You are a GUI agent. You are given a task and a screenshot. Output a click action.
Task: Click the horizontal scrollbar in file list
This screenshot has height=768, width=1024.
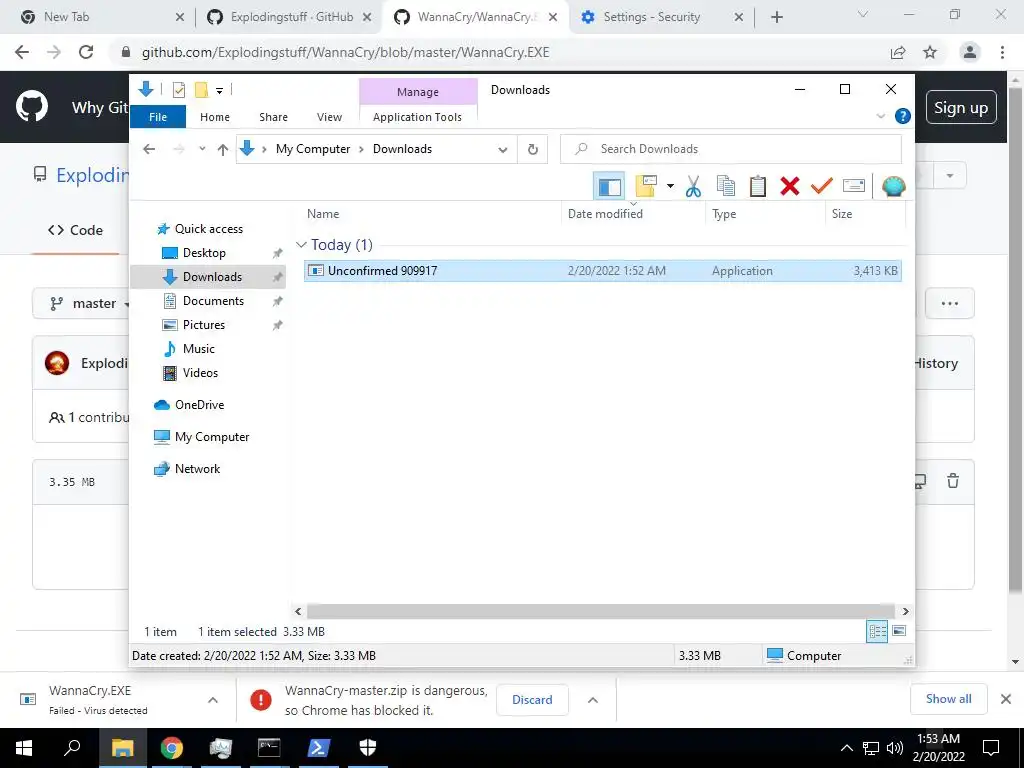click(601, 612)
